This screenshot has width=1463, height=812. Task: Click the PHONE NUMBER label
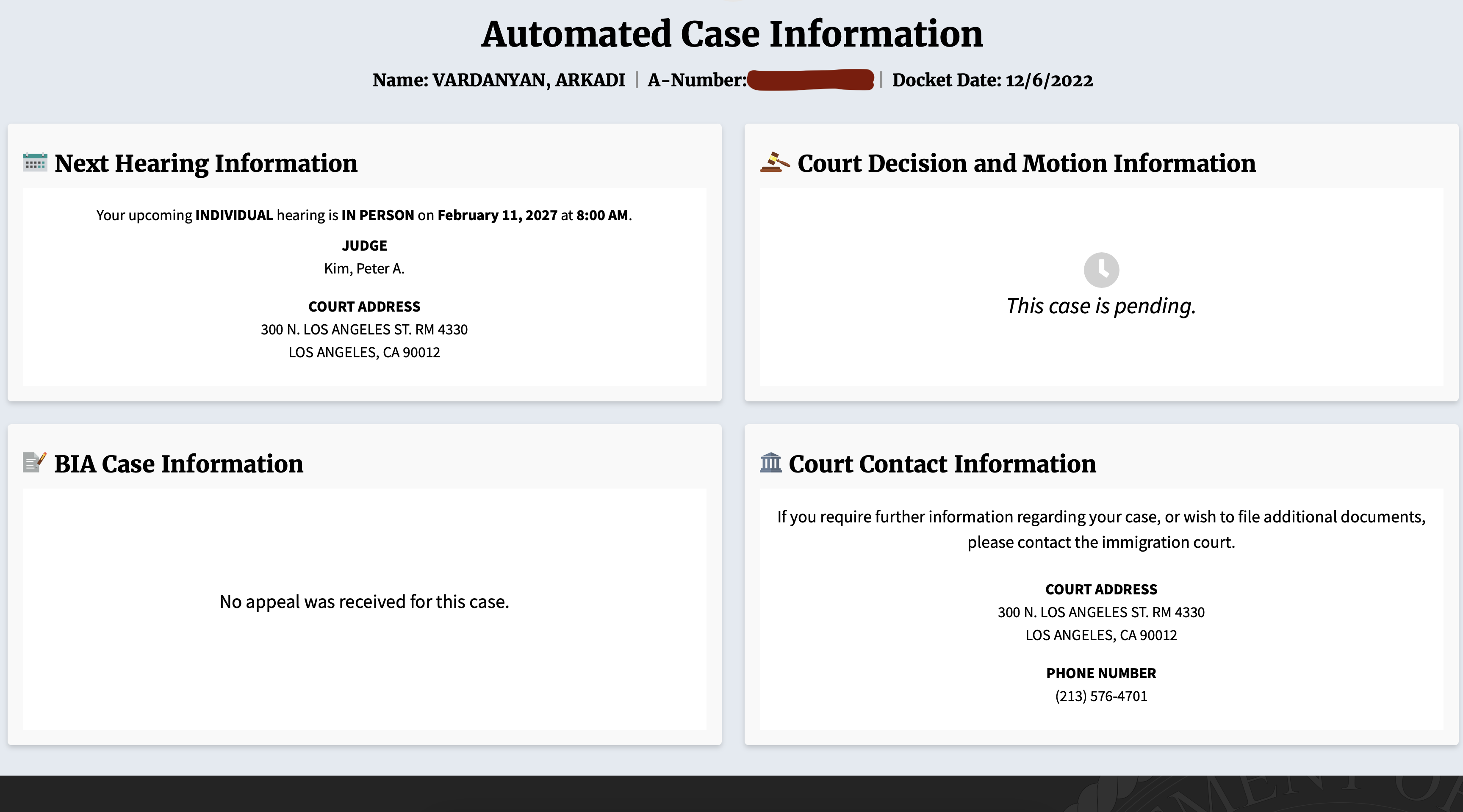coord(1101,674)
